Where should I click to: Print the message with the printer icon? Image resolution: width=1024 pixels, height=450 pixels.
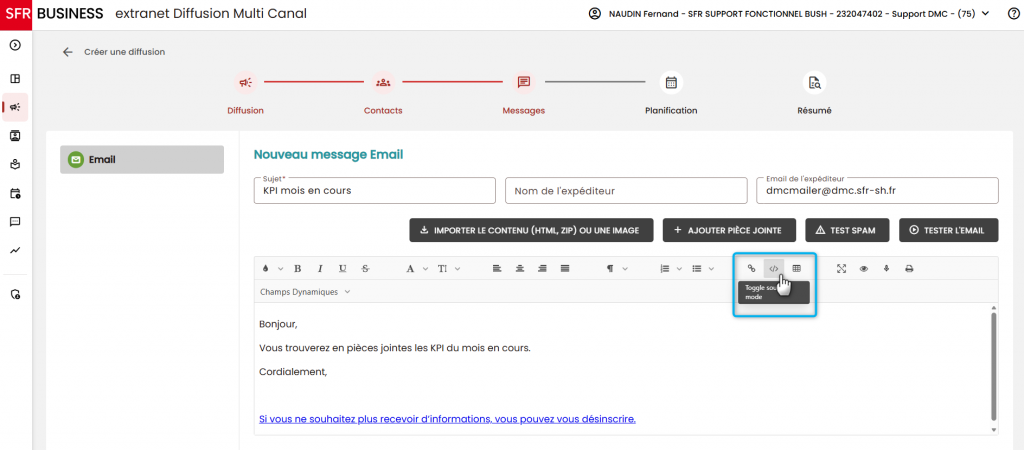click(x=908, y=268)
